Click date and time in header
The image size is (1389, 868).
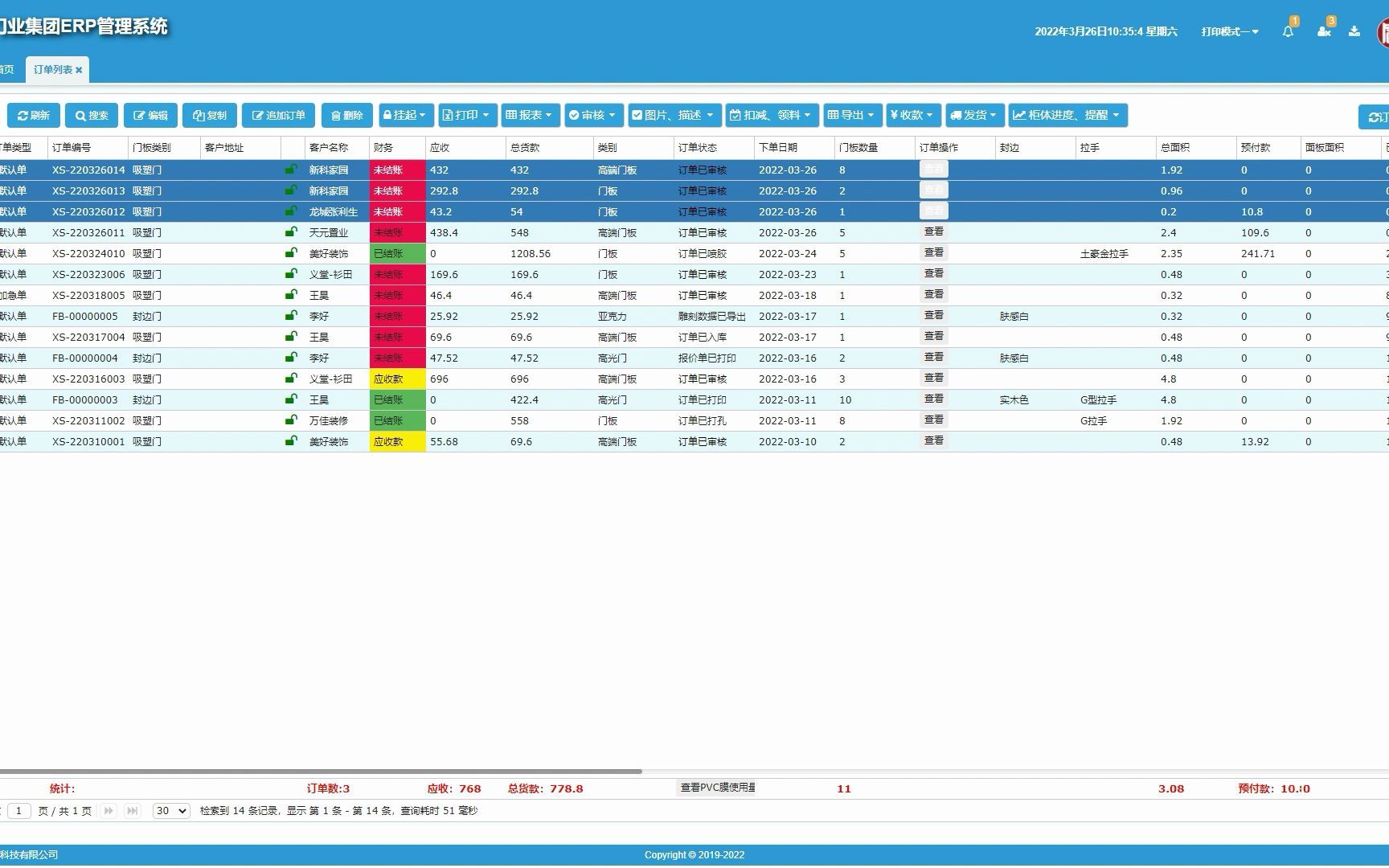tap(1105, 31)
